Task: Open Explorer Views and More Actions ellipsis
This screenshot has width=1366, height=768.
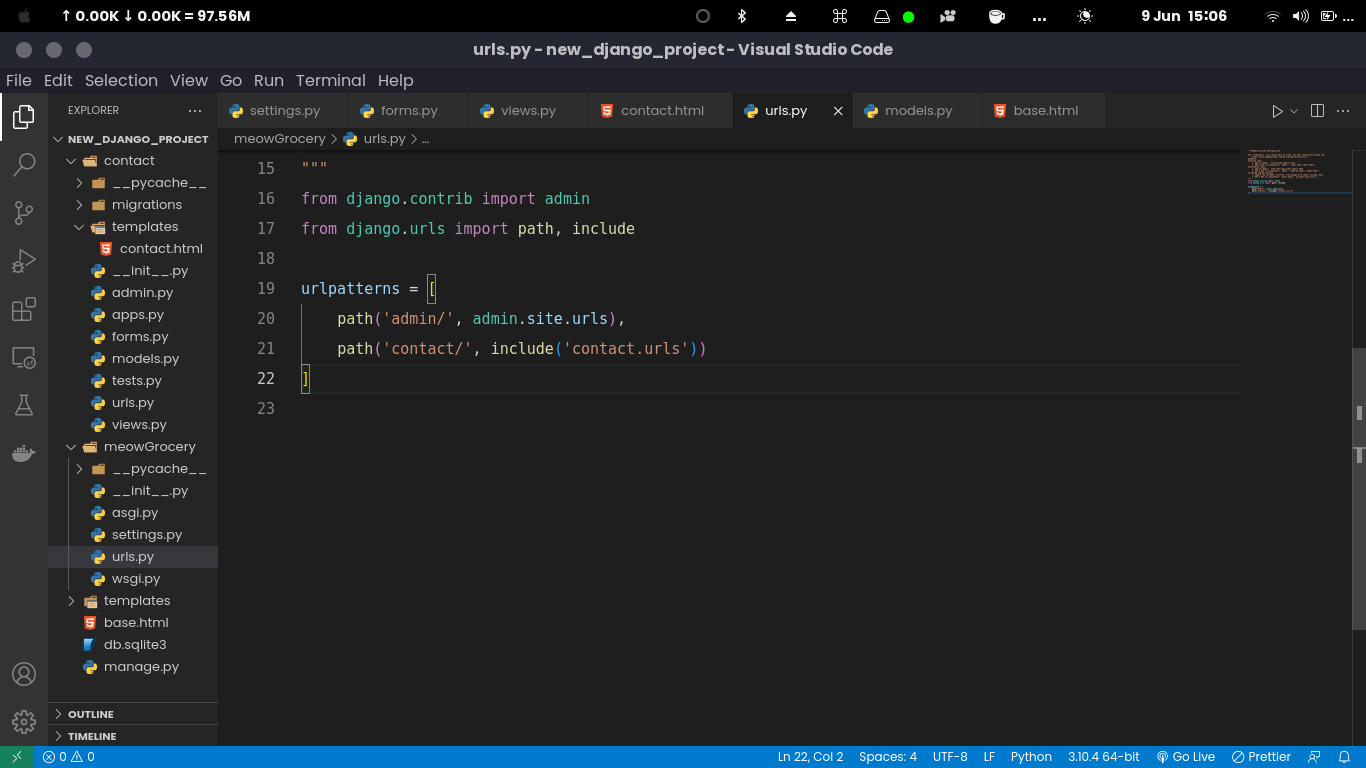Action: 194,111
